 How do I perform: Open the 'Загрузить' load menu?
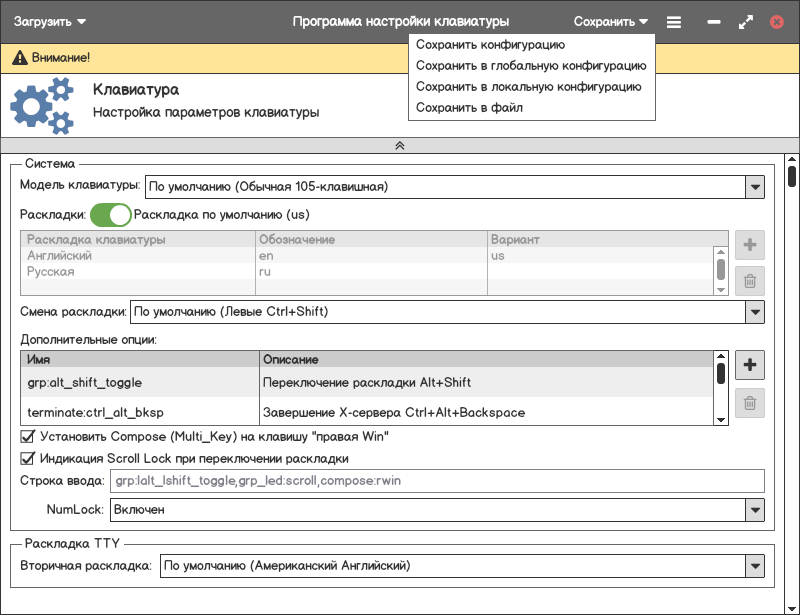pyautogui.click(x=49, y=21)
